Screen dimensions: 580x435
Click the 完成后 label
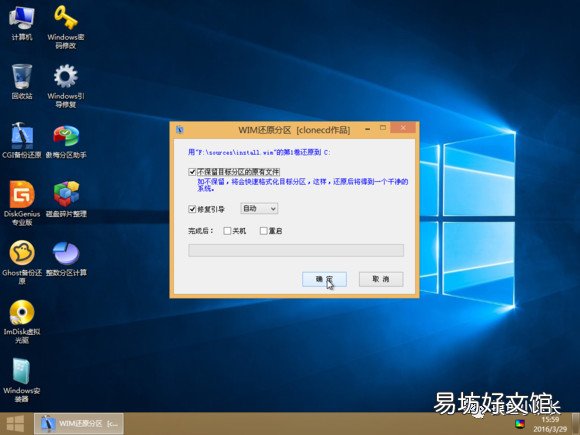pyautogui.click(x=200, y=231)
